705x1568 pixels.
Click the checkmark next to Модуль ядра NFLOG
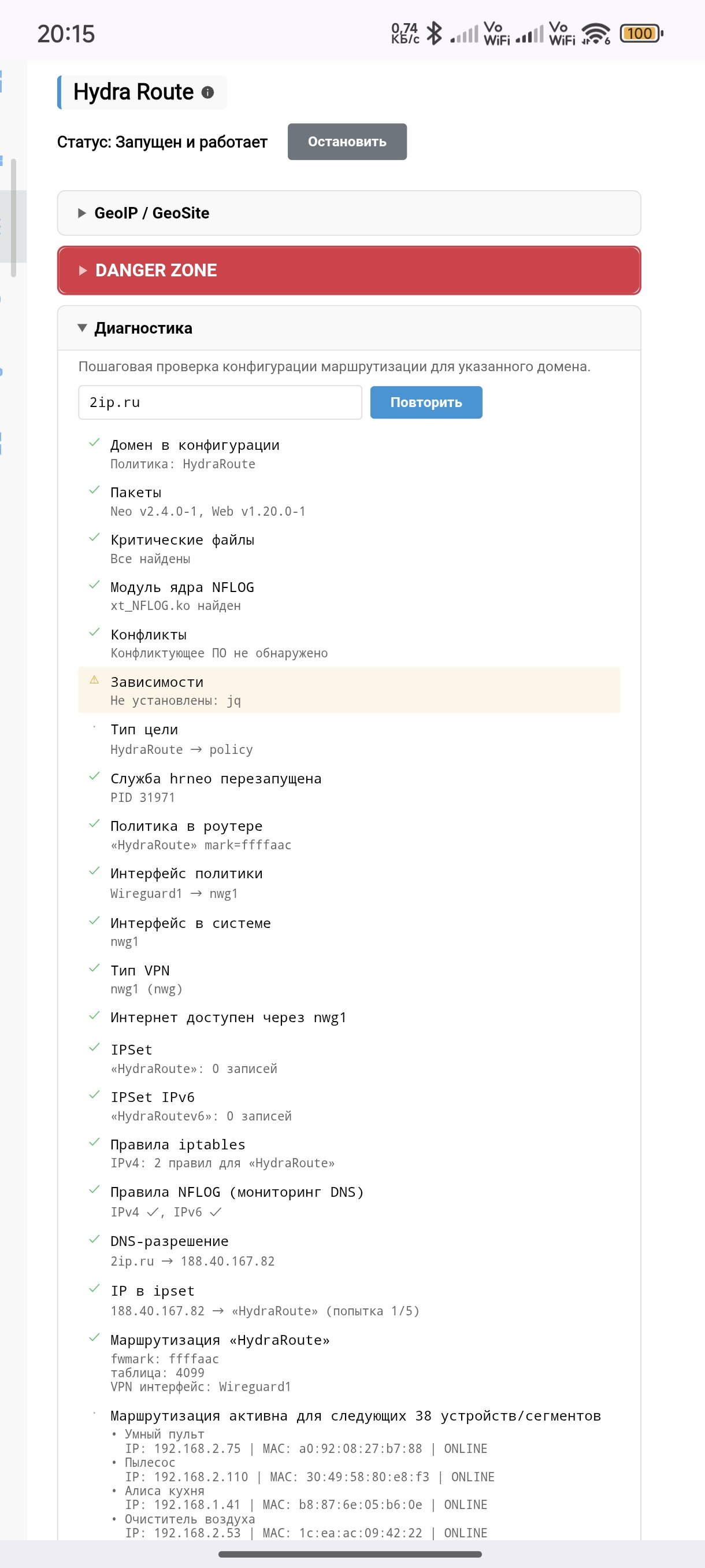94,585
